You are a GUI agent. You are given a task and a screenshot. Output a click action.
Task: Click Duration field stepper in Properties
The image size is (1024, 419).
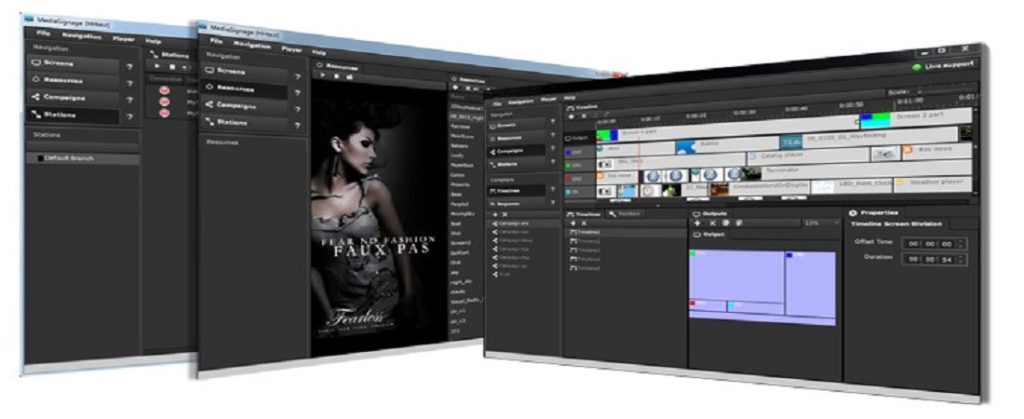coord(961,259)
